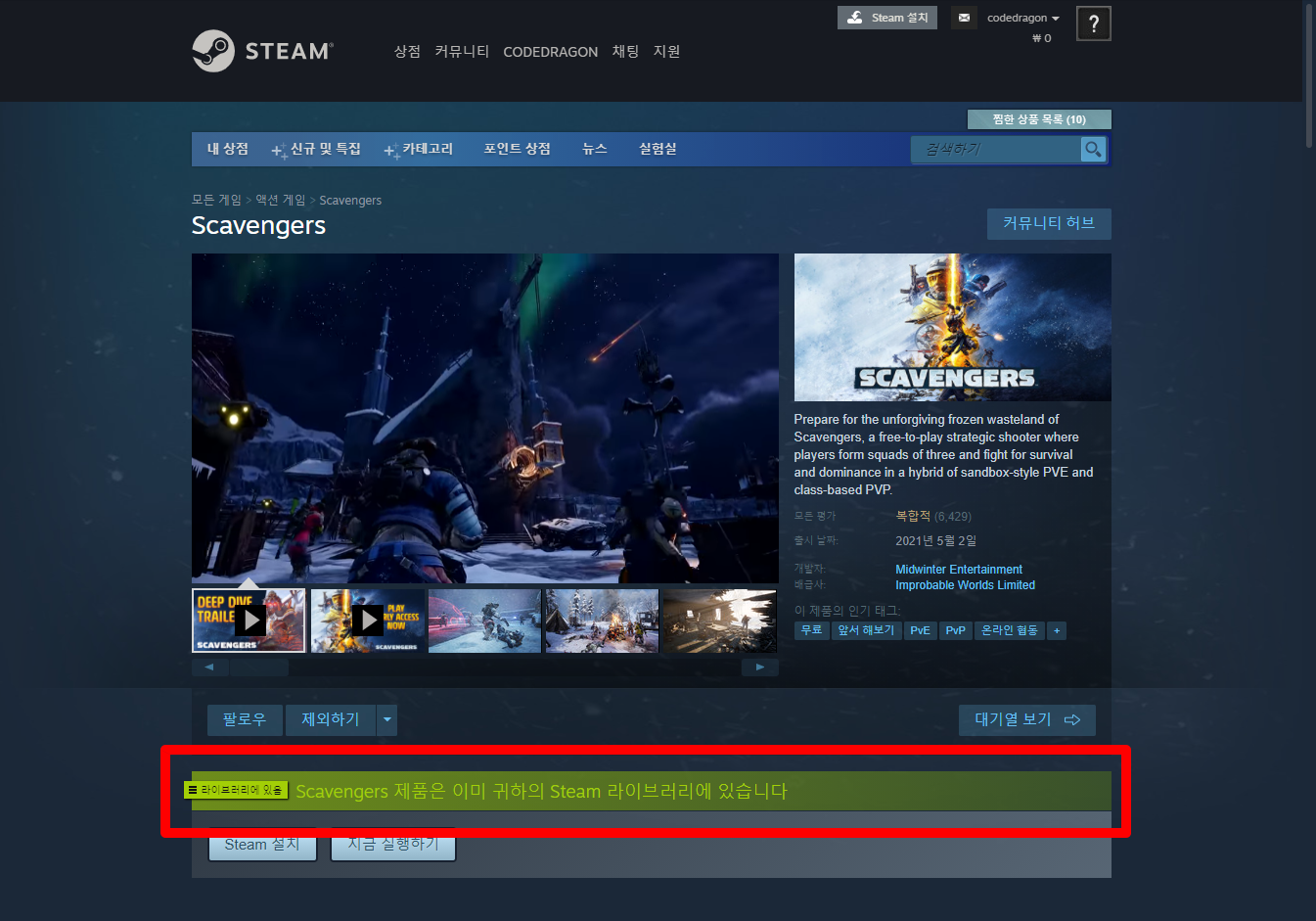Select the combat scene screenshot thumbnail

(484, 621)
